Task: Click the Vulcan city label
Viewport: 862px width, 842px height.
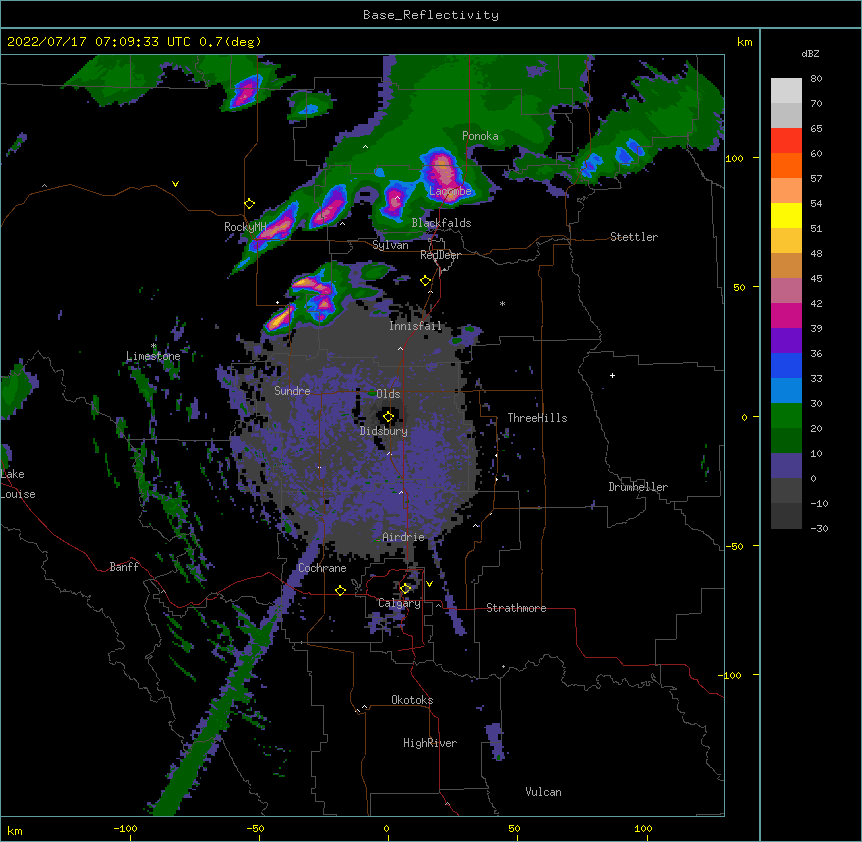Action: 543,792
